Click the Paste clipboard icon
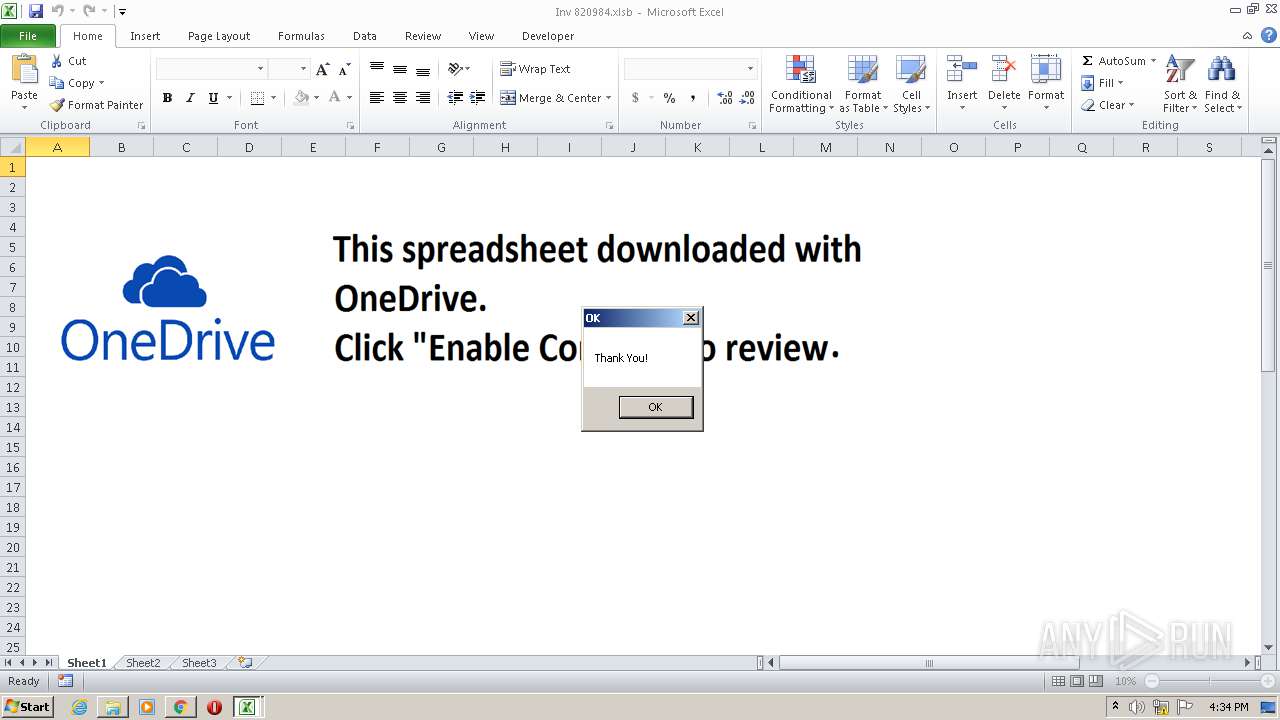The height and width of the screenshot is (720, 1280). [24, 70]
